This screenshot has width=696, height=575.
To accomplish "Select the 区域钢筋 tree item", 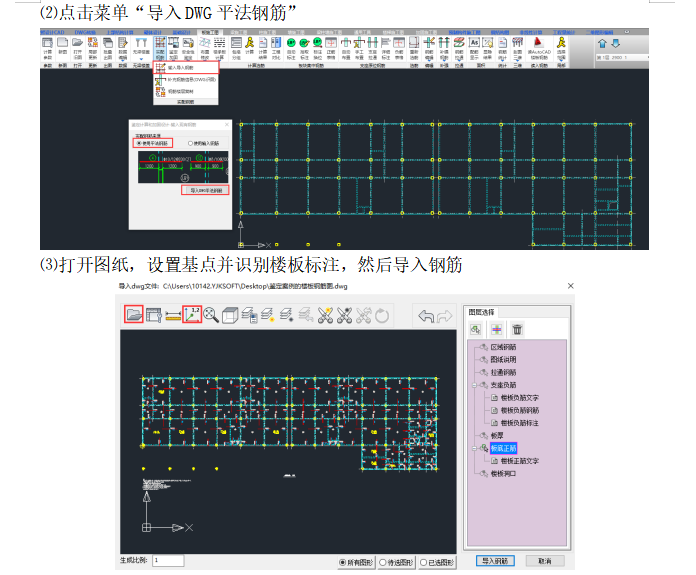I will point(503,347).
